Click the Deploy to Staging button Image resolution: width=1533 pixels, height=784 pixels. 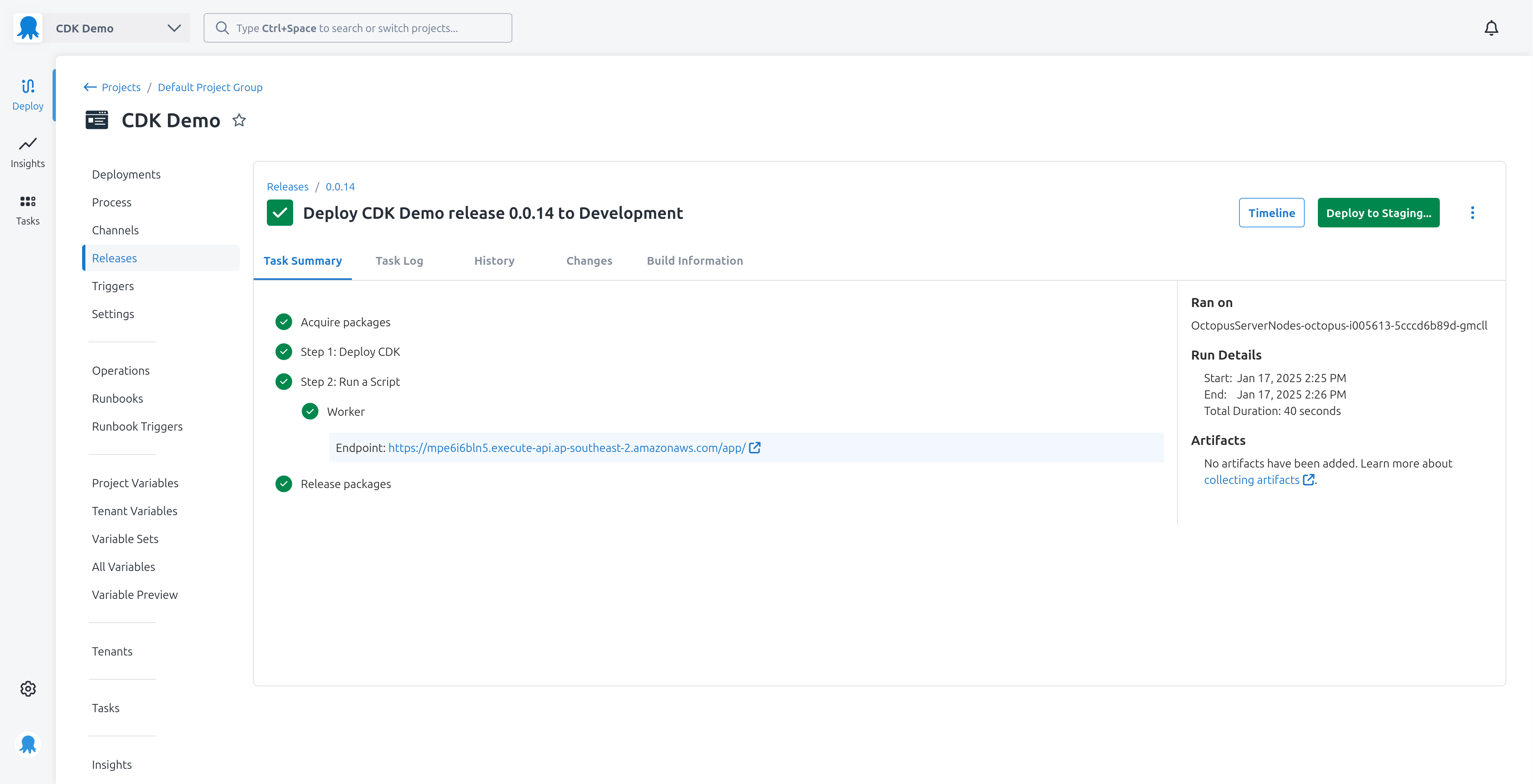(x=1378, y=212)
